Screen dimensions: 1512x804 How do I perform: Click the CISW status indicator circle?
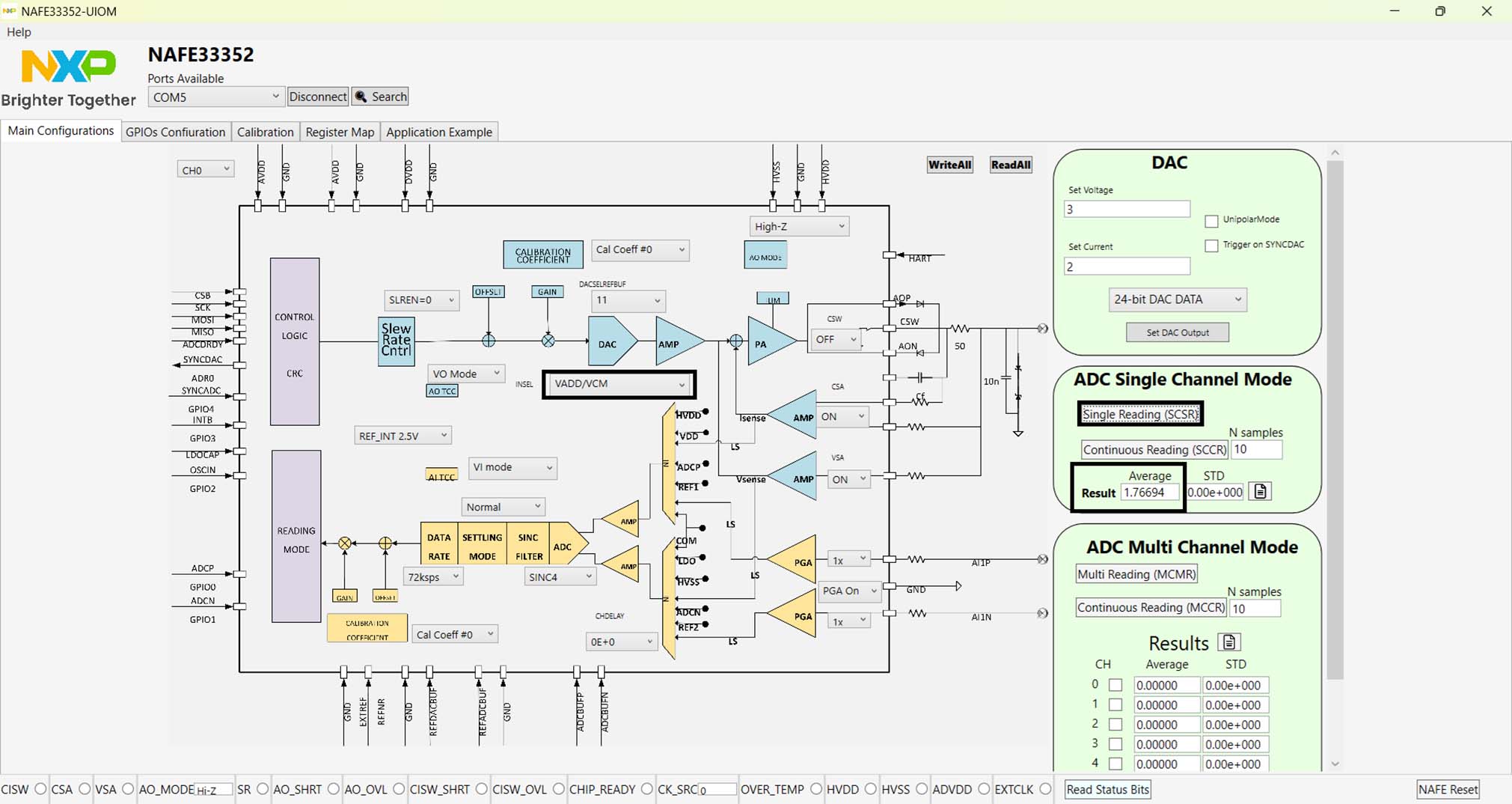pos(40,788)
